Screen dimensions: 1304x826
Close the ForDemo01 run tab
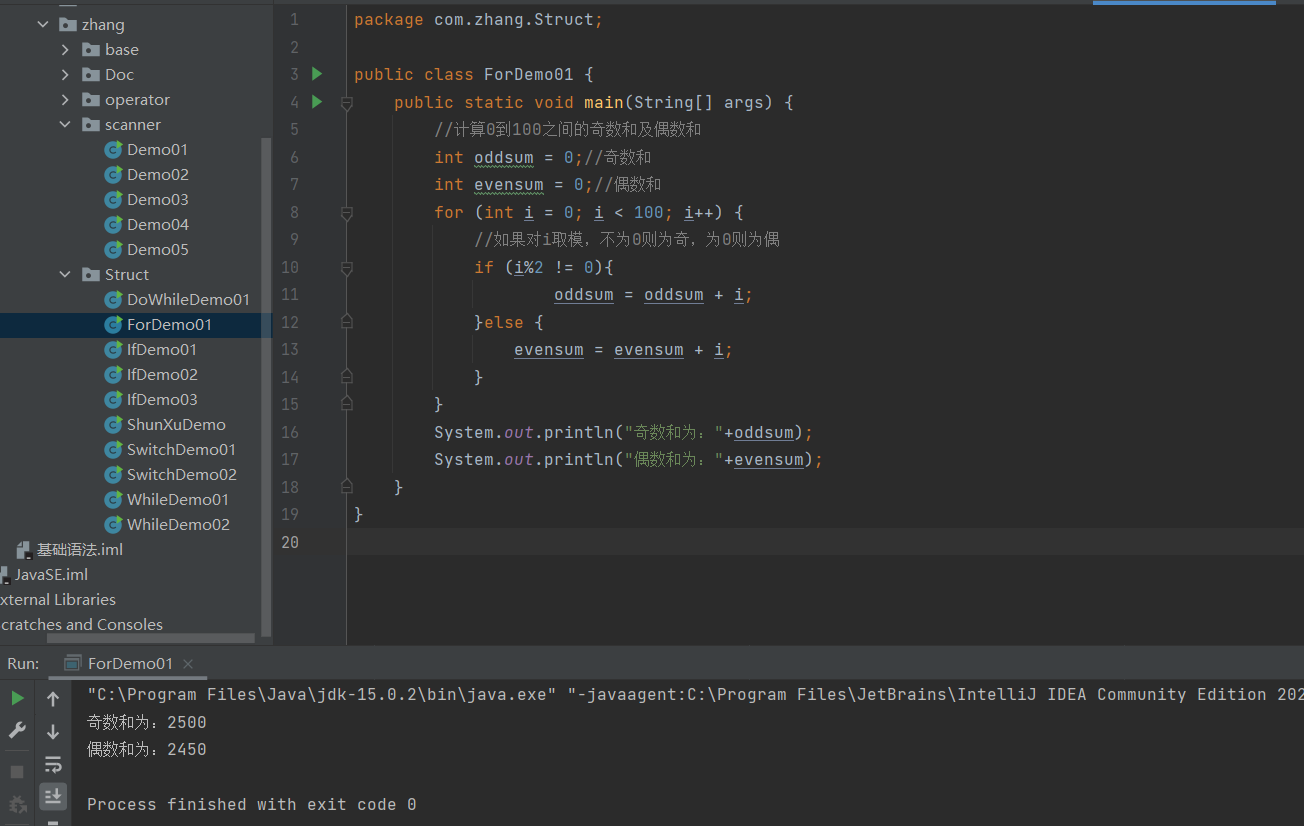[x=188, y=663]
